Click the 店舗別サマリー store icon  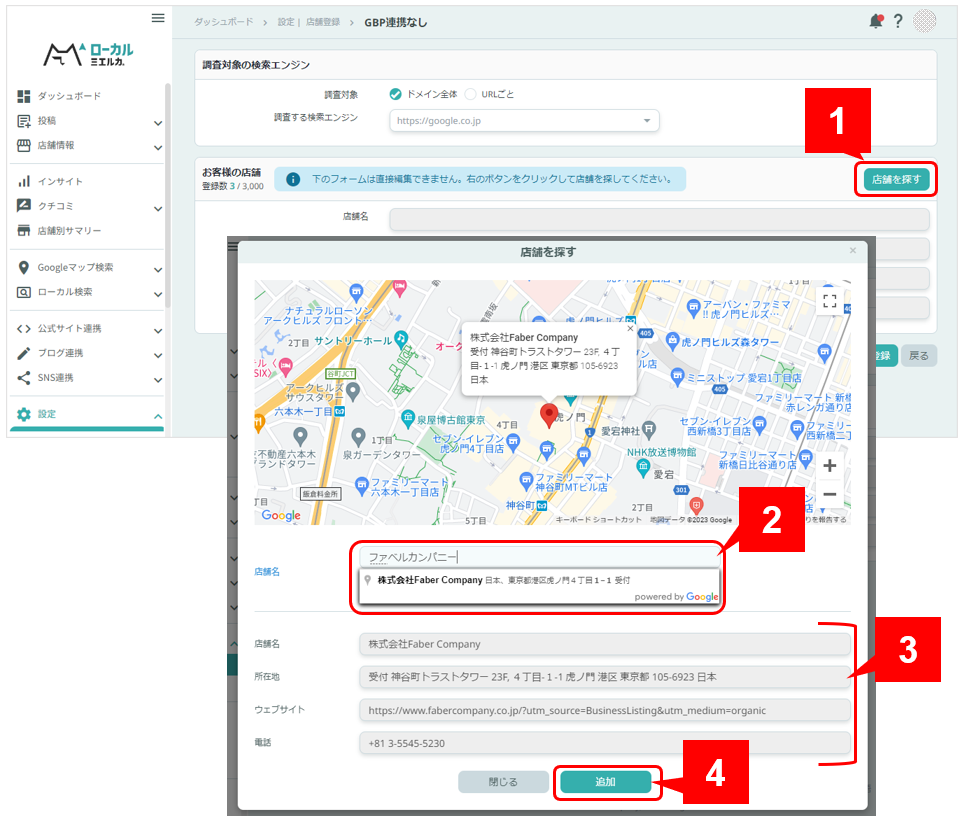point(23,230)
